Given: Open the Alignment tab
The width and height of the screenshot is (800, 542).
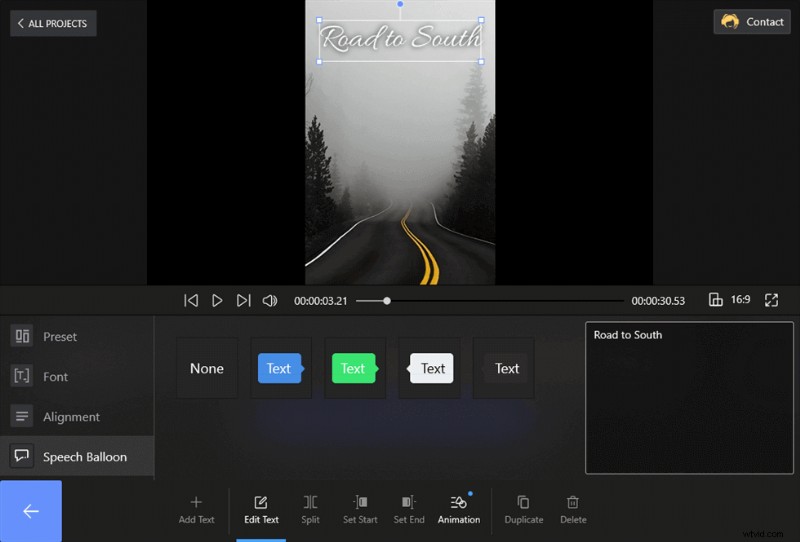Looking at the screenshot, I should tap(77, 417).
